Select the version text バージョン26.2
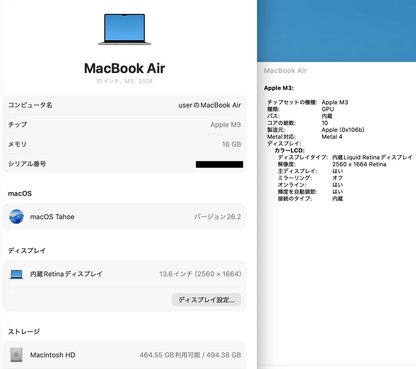The image size is (416, 369). click(218, 217)
